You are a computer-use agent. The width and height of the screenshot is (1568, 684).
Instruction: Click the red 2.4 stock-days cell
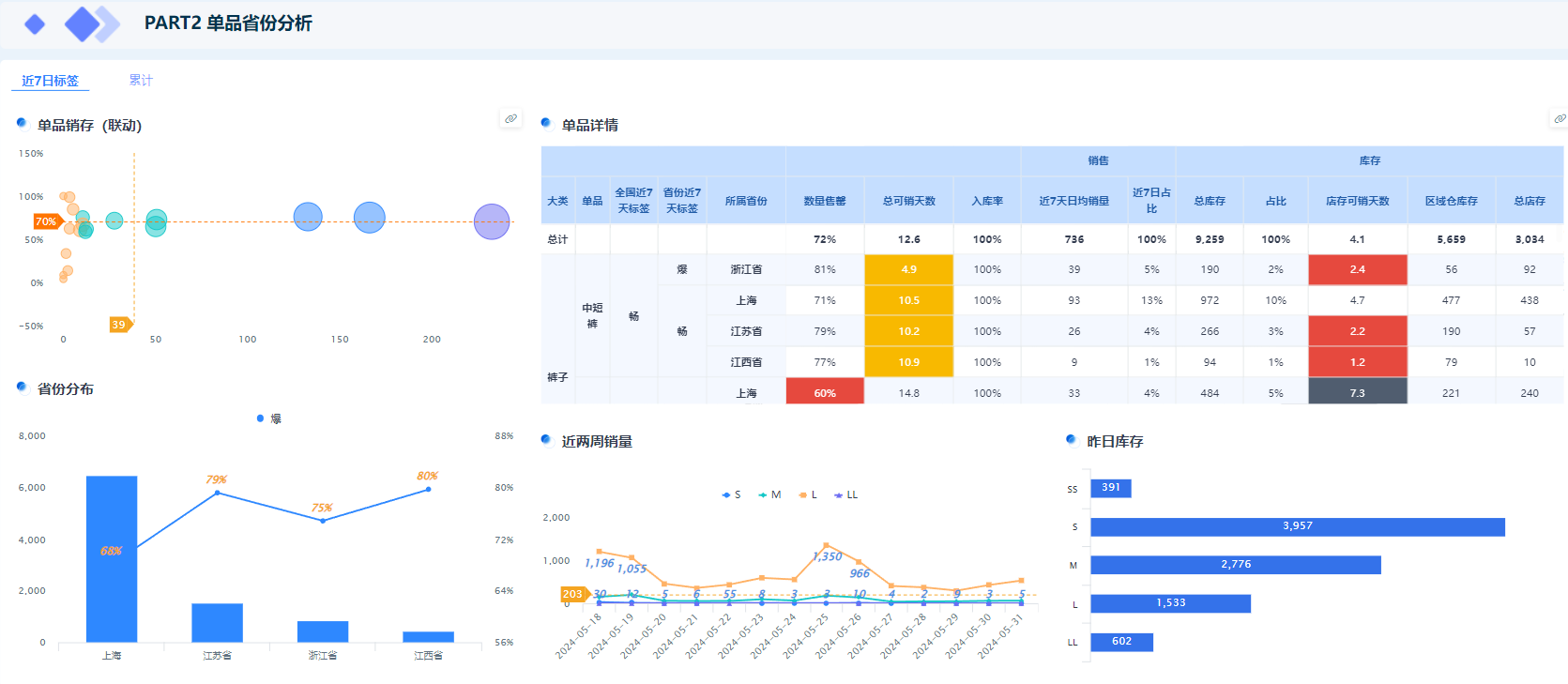pyautogui.click(x=1357, y=269)
